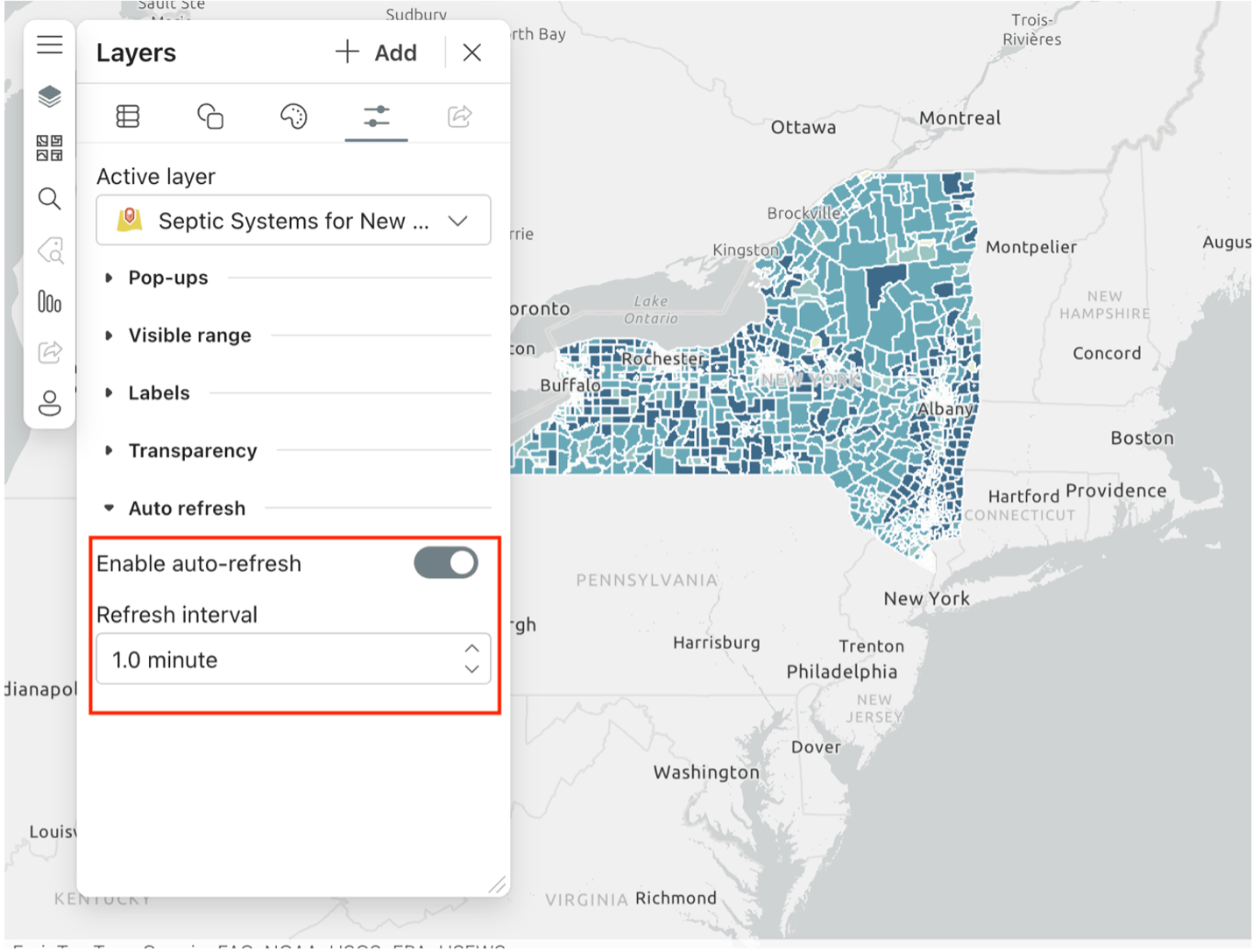Open the account profile icon
Image resolution: width=1253 pixels, height=952 pixels.
(x=49, y=403)
